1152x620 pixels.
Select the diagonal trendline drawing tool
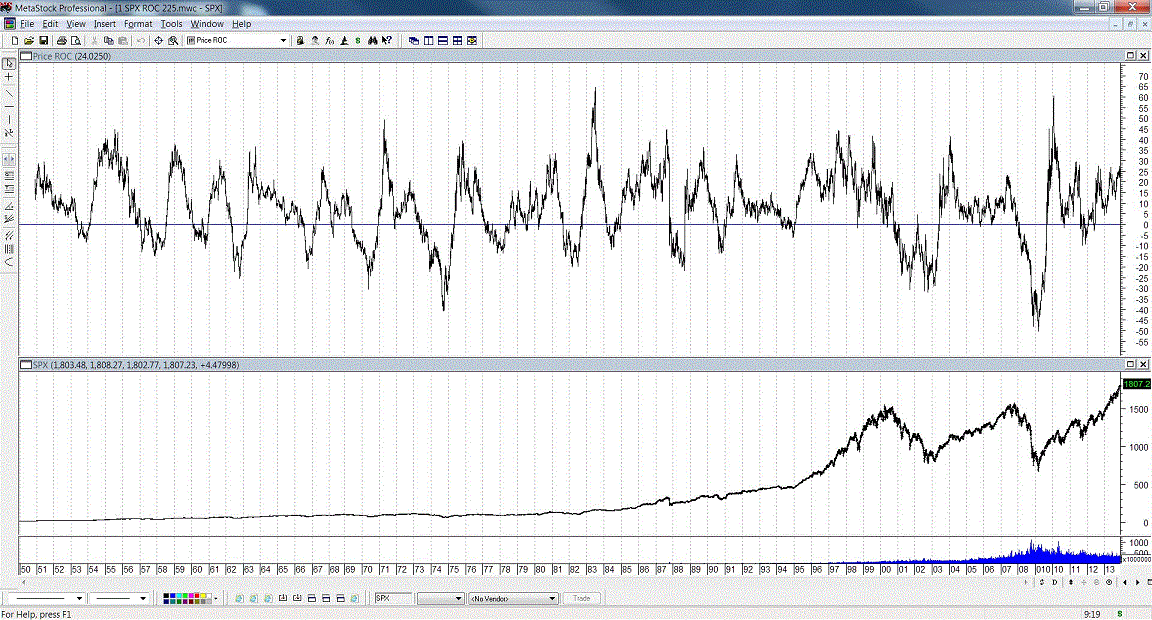click(9, 92)
